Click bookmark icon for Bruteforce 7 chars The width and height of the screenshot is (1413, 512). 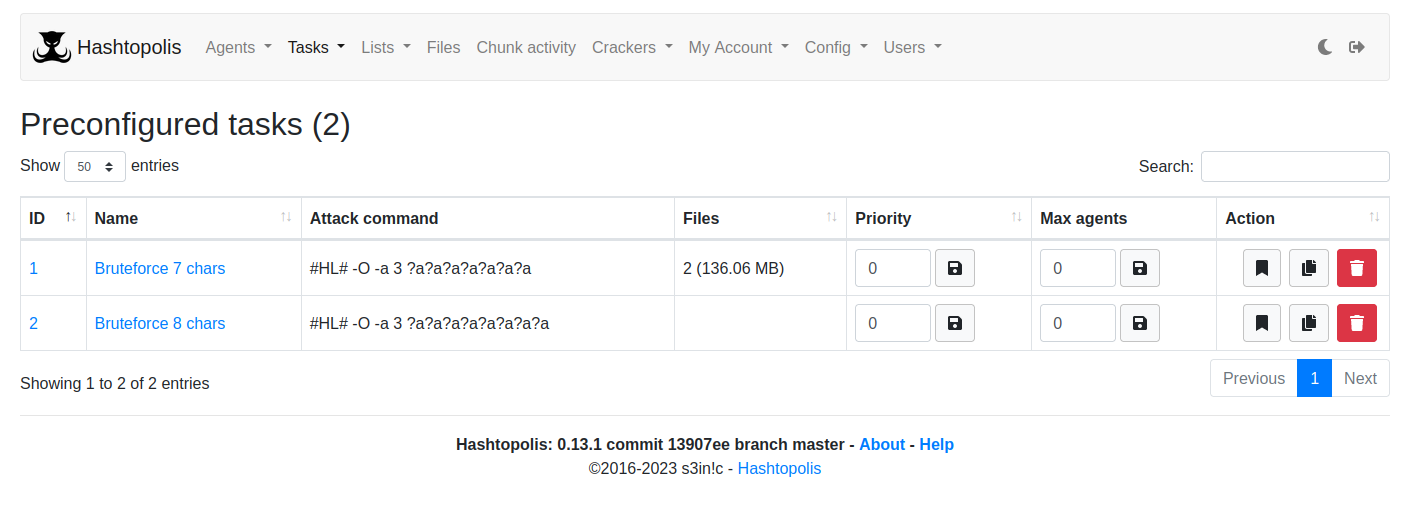1262,268
